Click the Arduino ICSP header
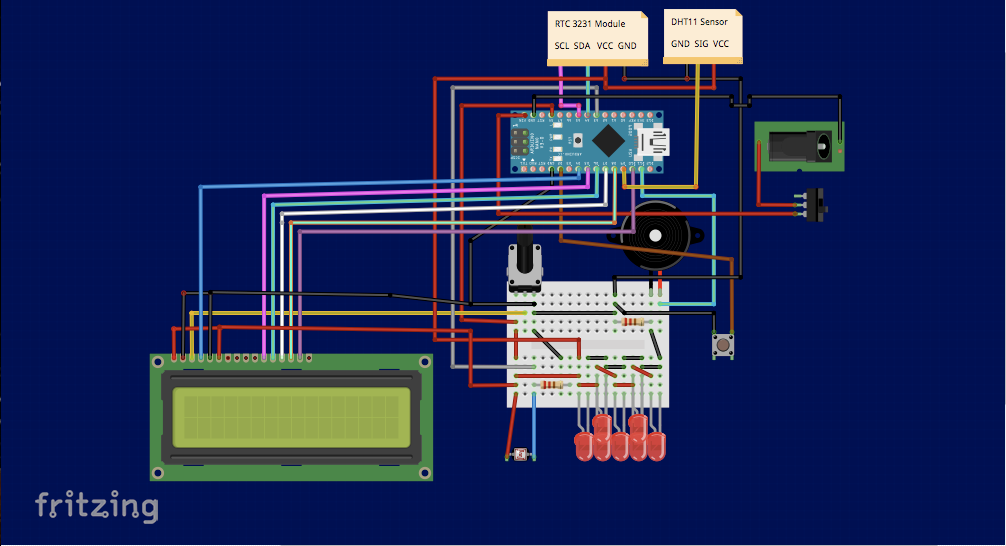The height and width of the screenshot is (546, 1006). (520, 142)
